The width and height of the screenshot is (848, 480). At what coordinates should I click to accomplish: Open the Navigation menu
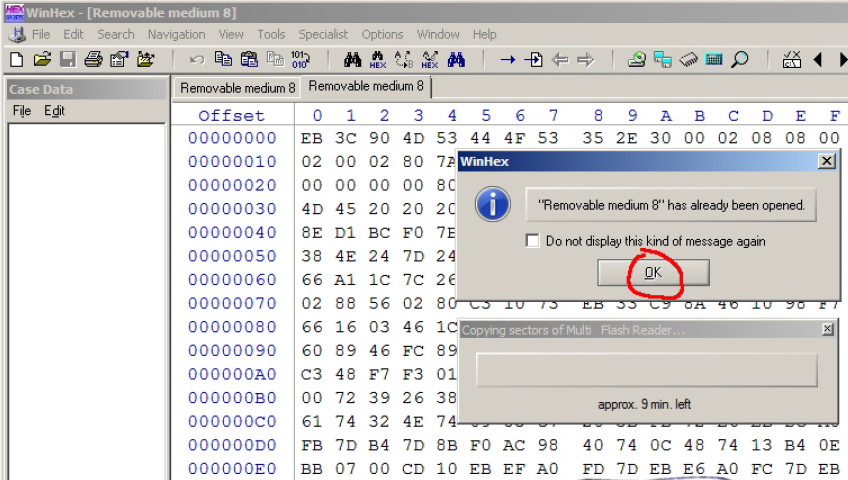click(177, 35)
